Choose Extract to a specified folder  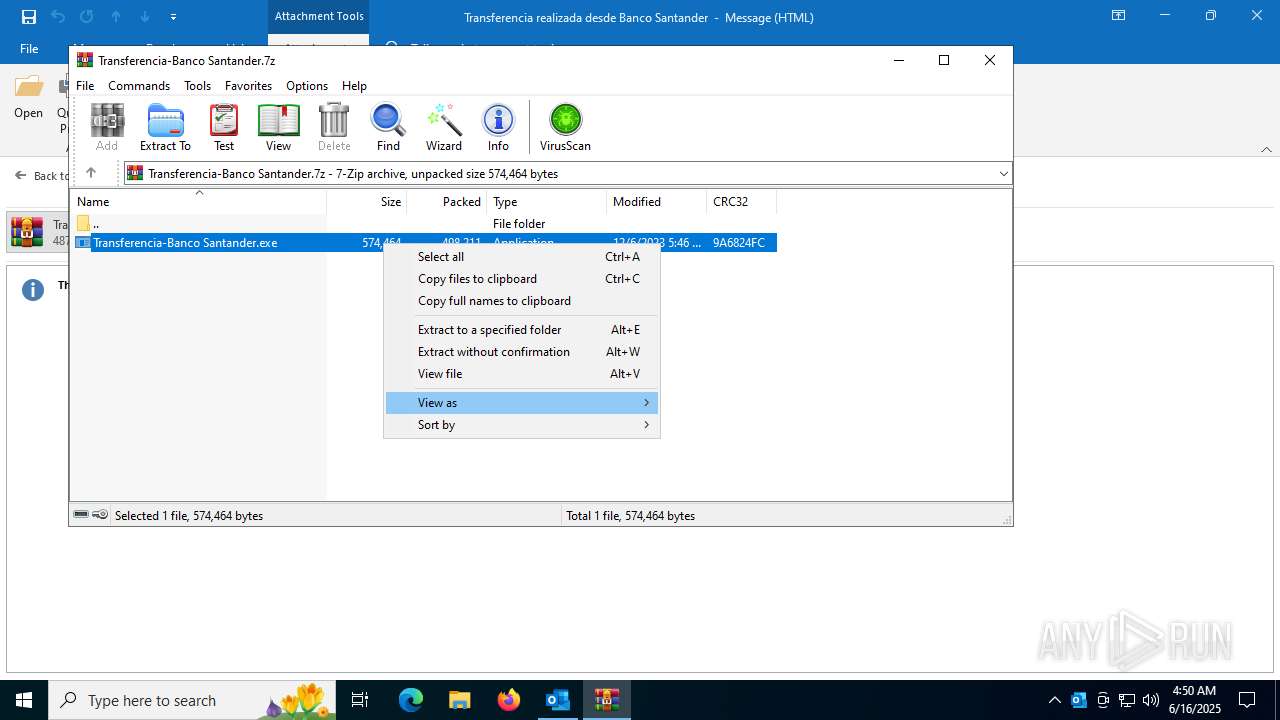tap(522, 330)
